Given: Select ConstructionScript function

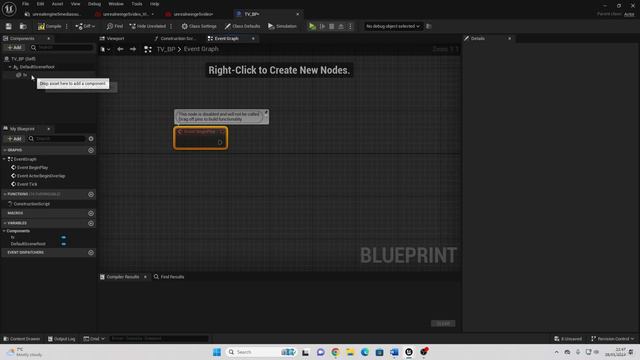Looking at the screenshot, I should (32, 204).
